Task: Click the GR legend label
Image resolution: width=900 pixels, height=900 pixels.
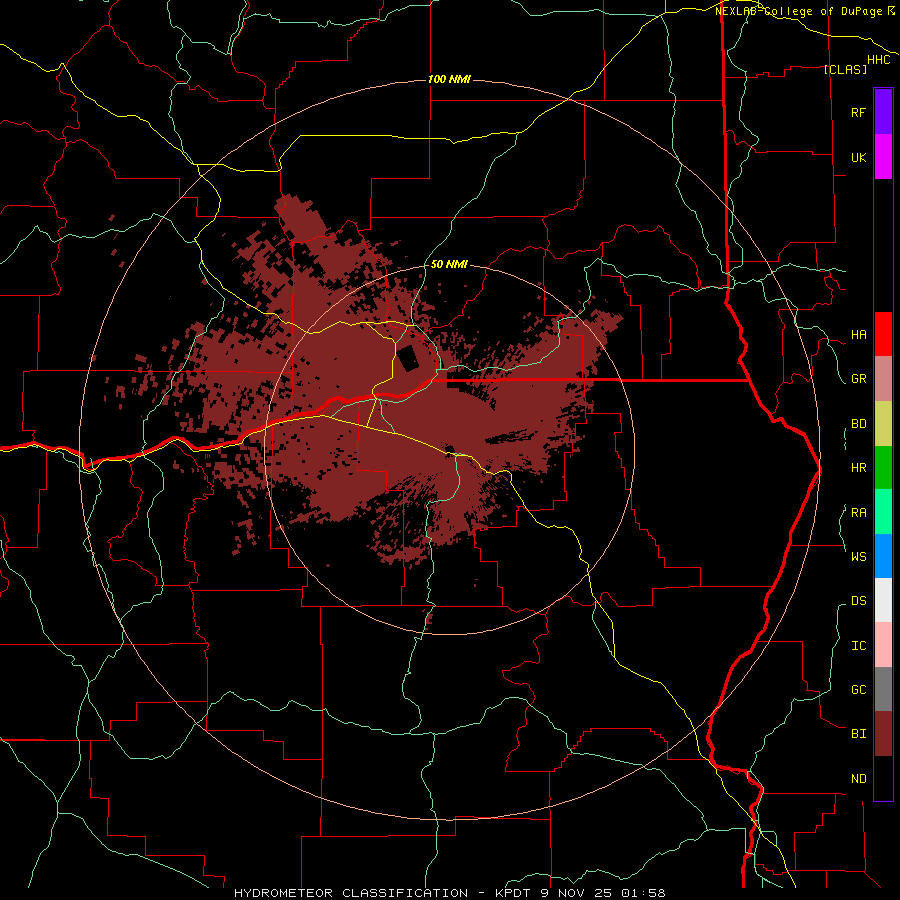Action: 858,379
